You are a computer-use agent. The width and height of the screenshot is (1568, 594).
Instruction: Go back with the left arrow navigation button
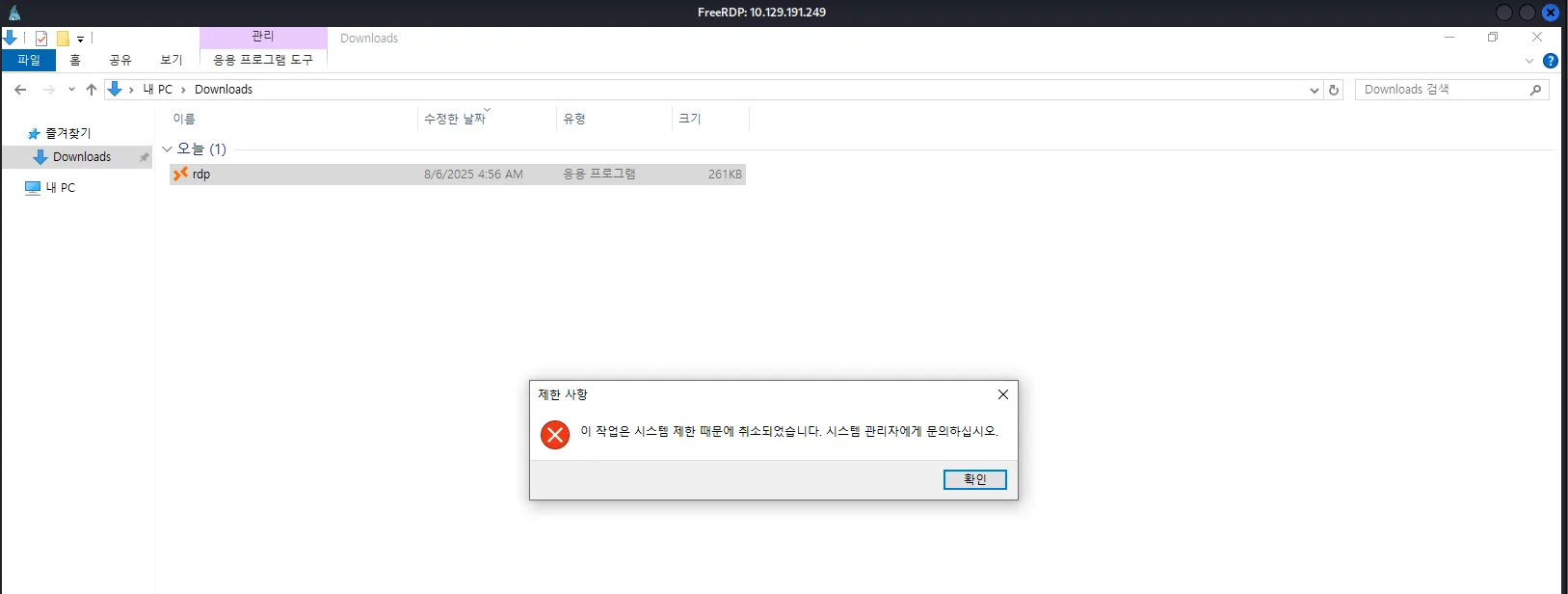(20, 90)
